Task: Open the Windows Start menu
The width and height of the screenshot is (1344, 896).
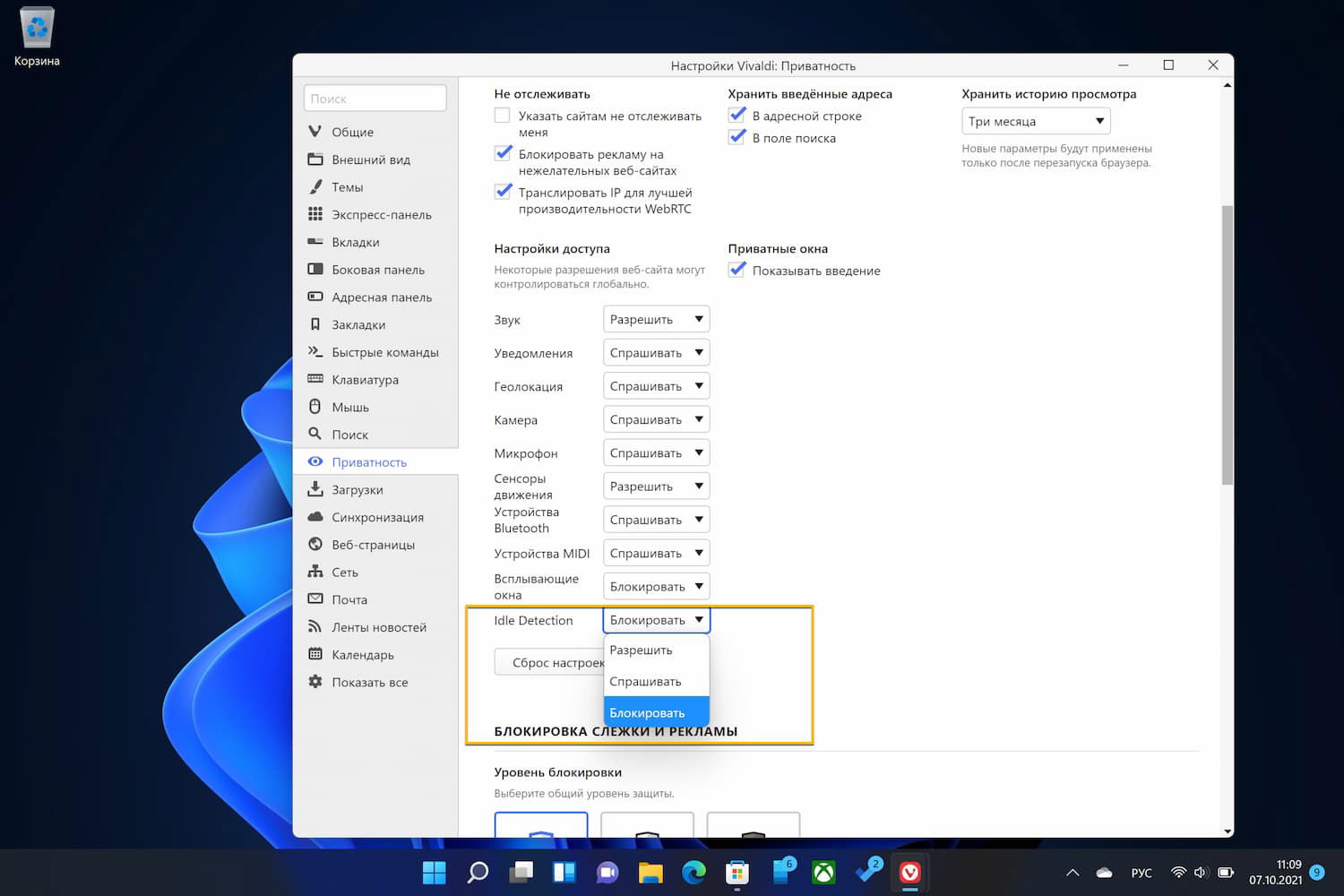Action: (x=435, y=872)
